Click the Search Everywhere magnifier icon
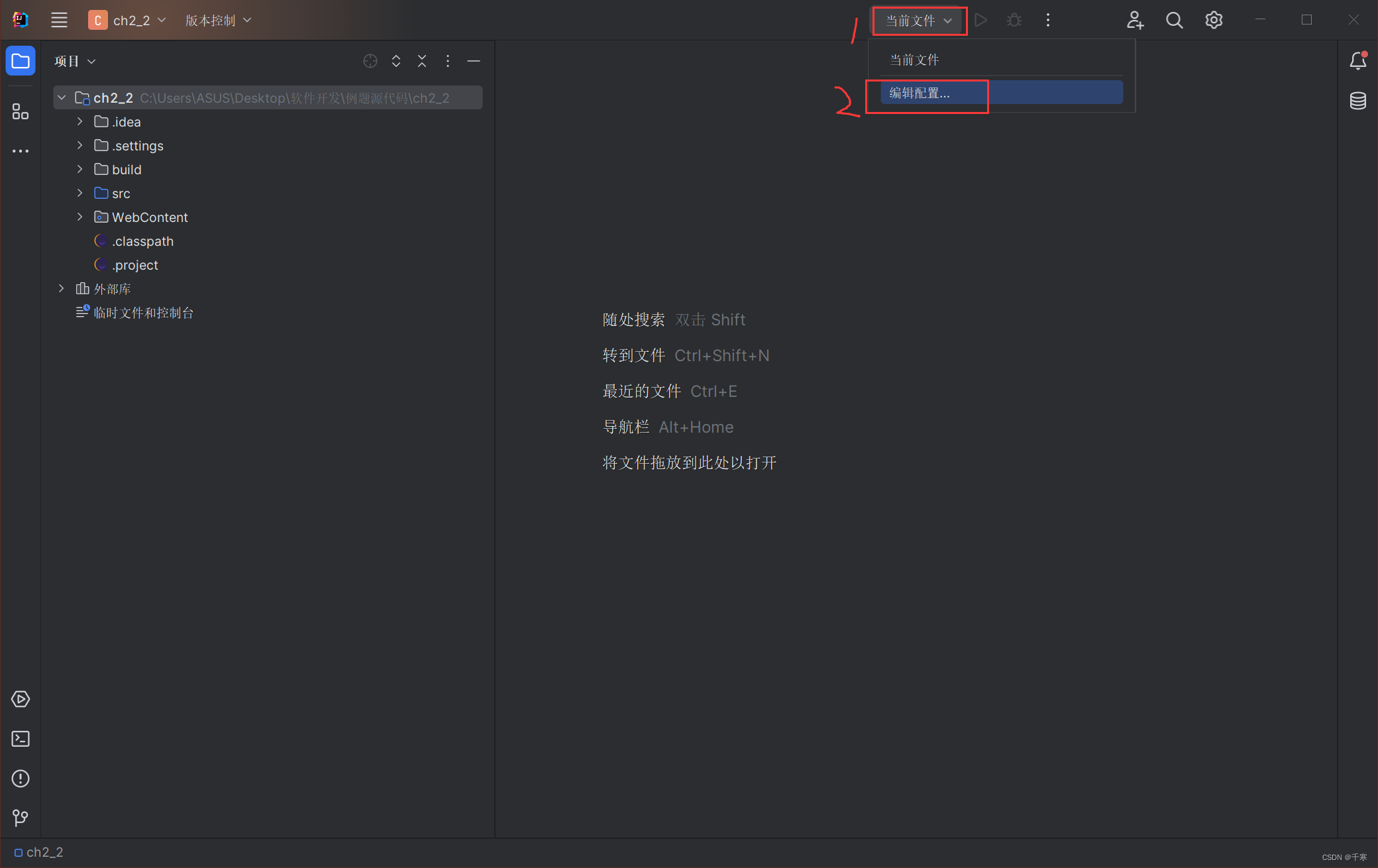Screen dimensions: 1378x868 [x=1174, y=21]
